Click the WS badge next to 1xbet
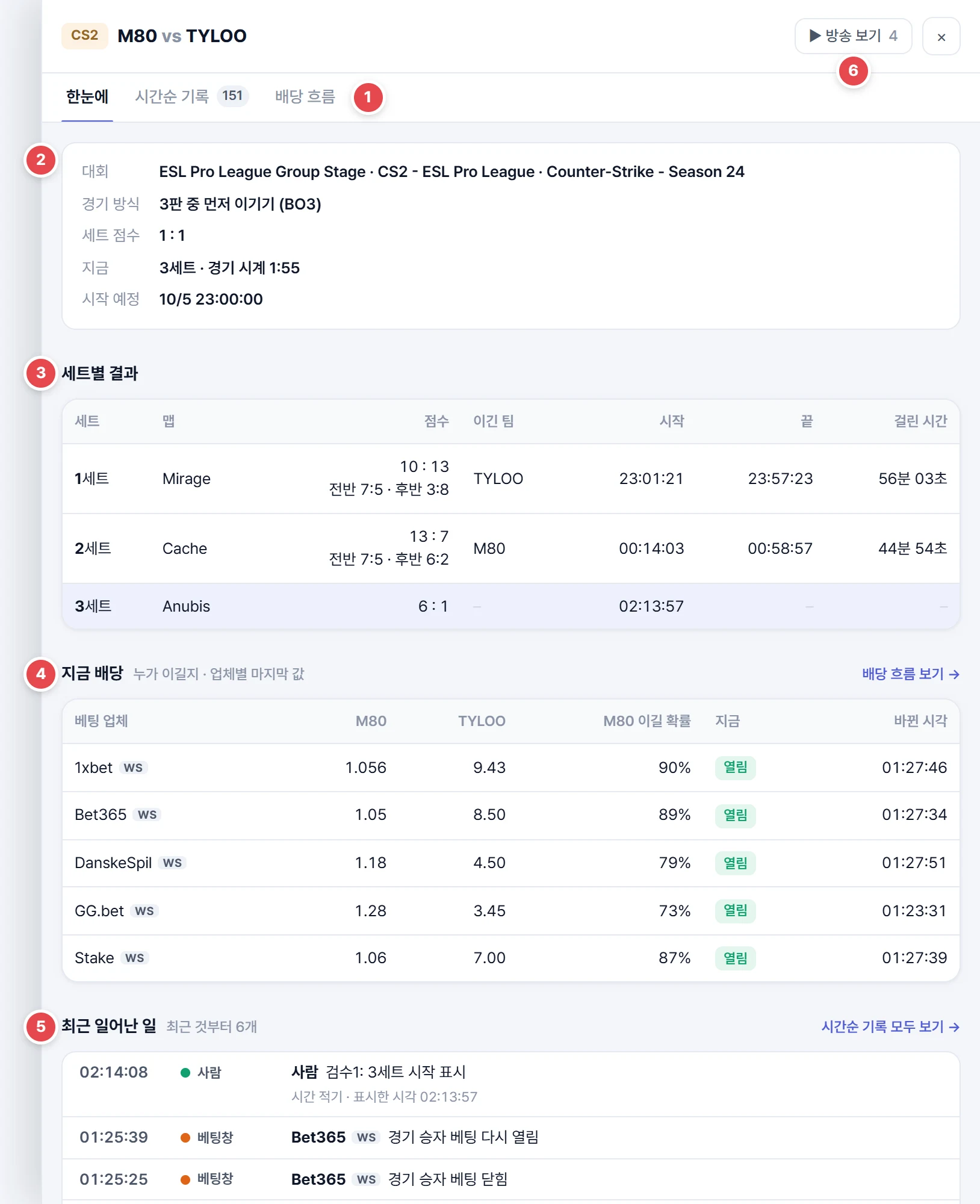The width and height of the screenshot is (980, 1204). (x=133, y=768)
